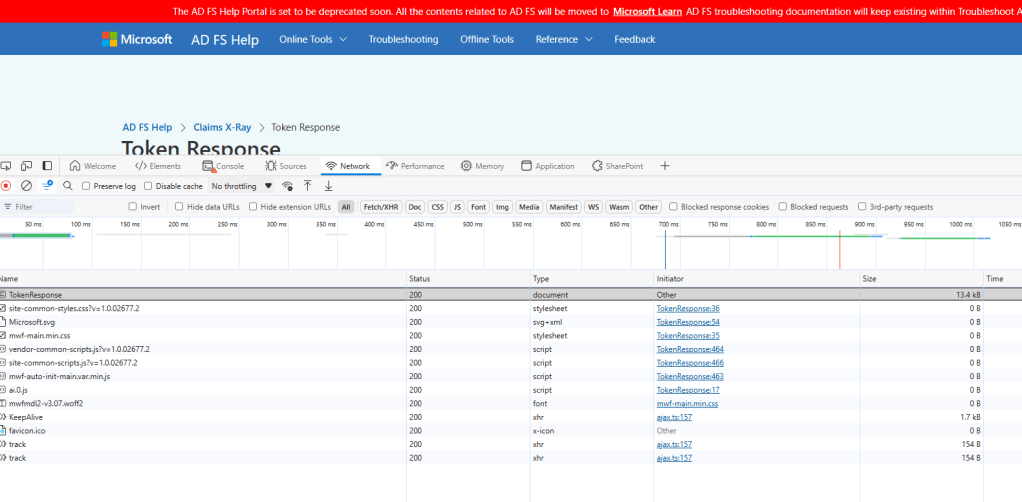This screenshot has width=1022, height=502.
Task: Click the import HAR upload arrow icon
Action: coord(308,186)
